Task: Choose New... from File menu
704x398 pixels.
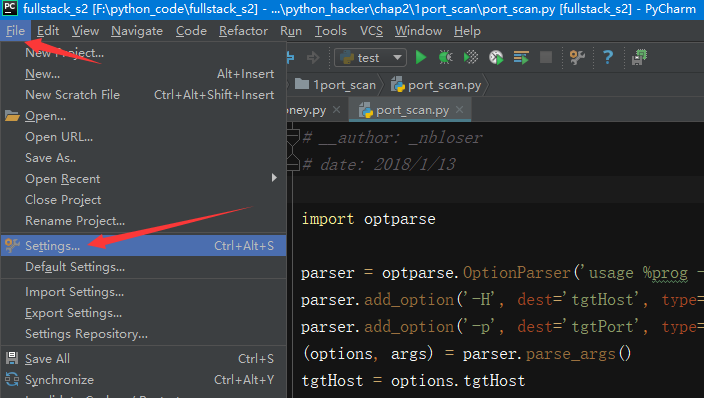Action: [144, 74]
